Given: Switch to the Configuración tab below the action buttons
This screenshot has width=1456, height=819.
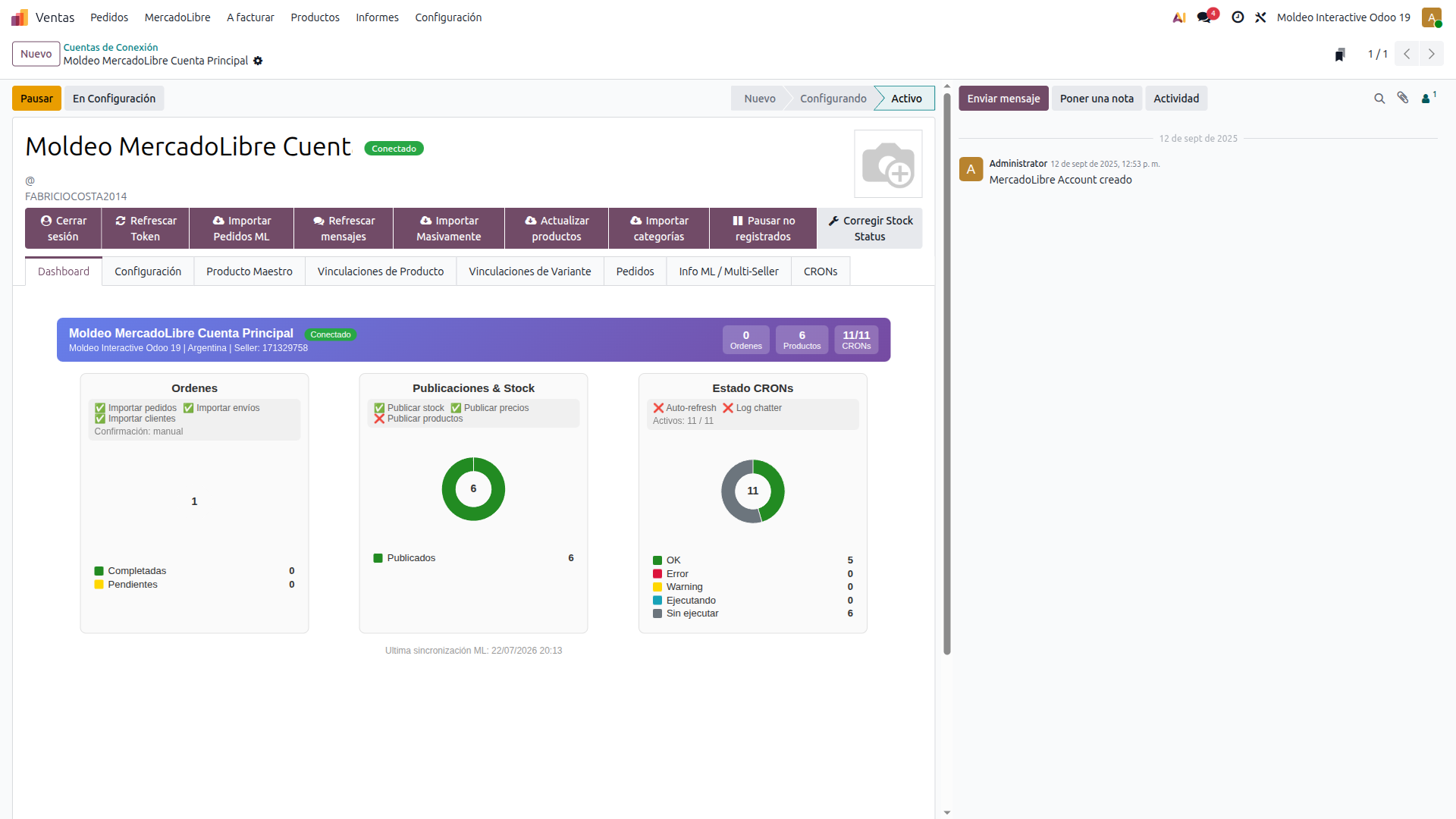Looking at the screenshot, I should click(148, 271).
